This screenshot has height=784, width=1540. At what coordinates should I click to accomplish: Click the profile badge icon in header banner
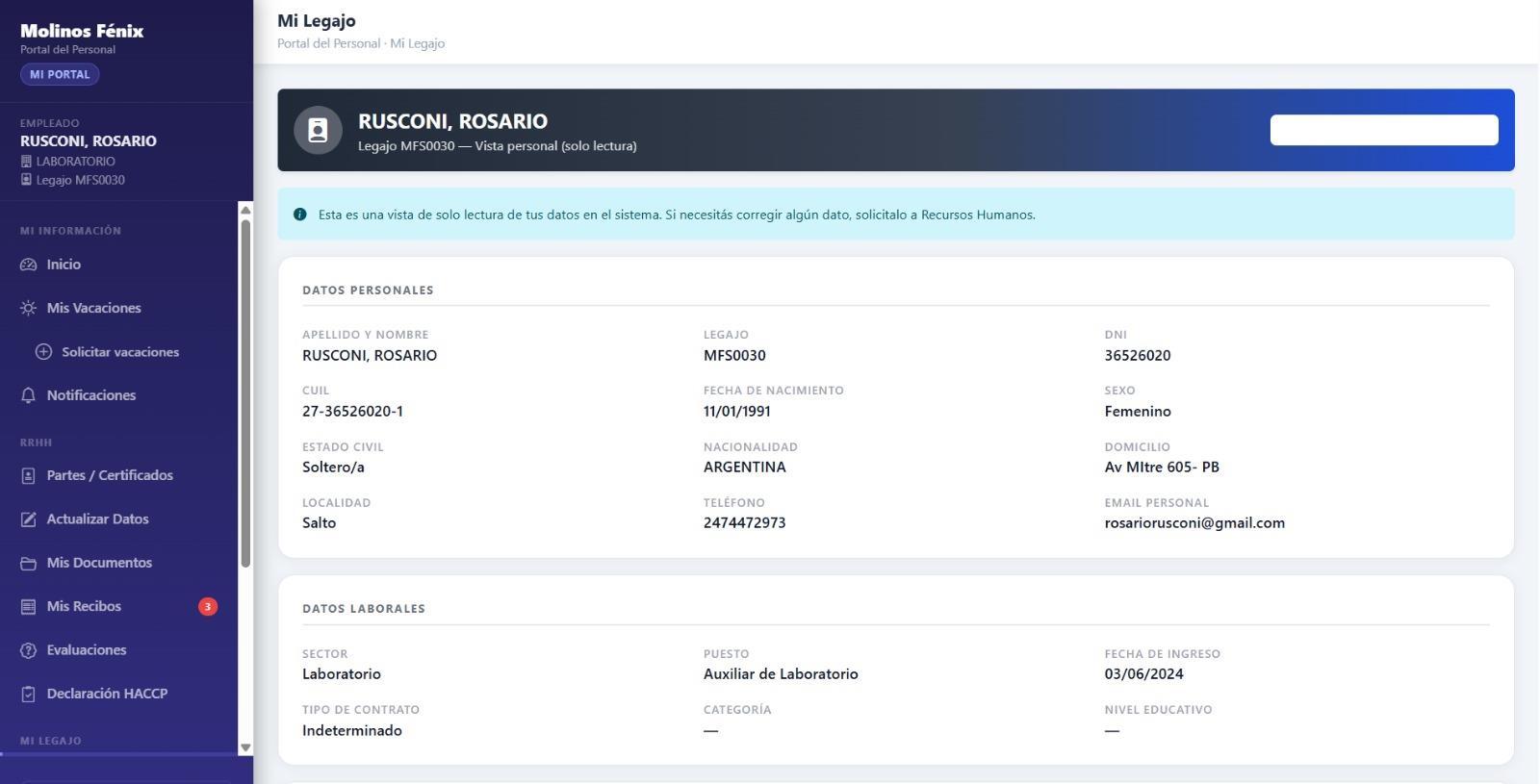pyautogui.click(x=318, y=130)
